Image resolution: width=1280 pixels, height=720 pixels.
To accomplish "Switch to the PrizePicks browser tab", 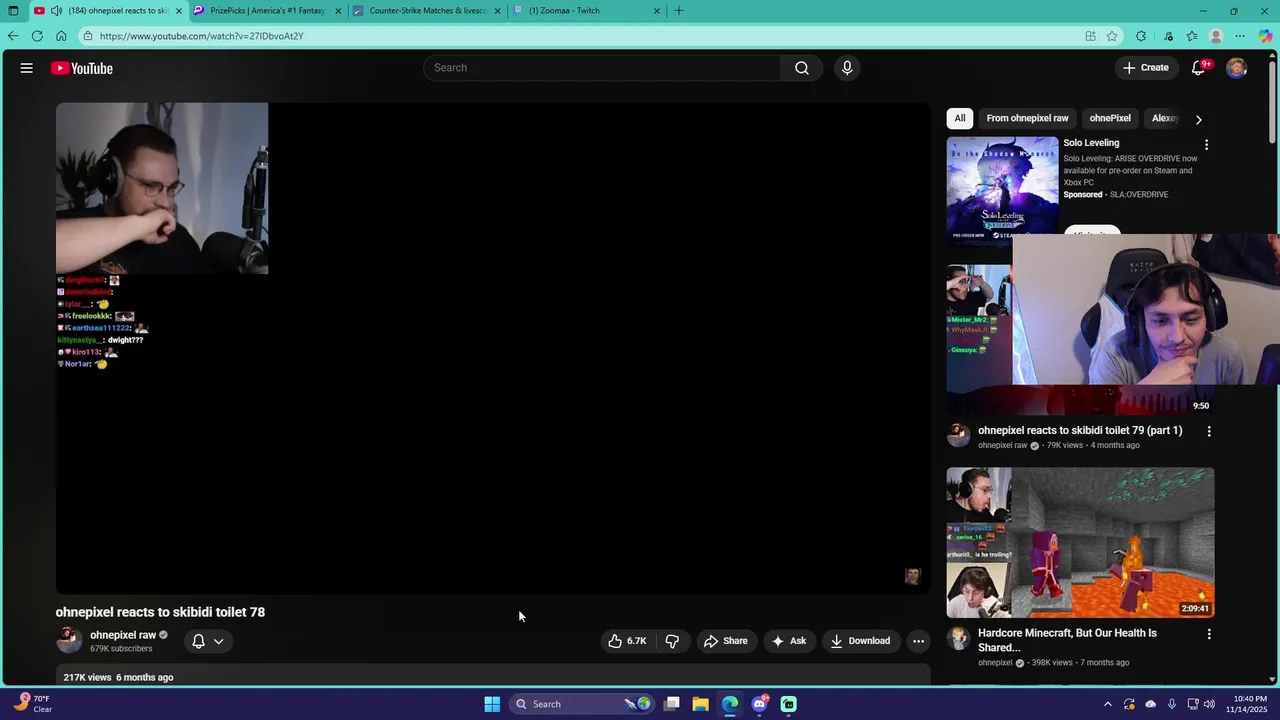I will [x=267, y=11].
